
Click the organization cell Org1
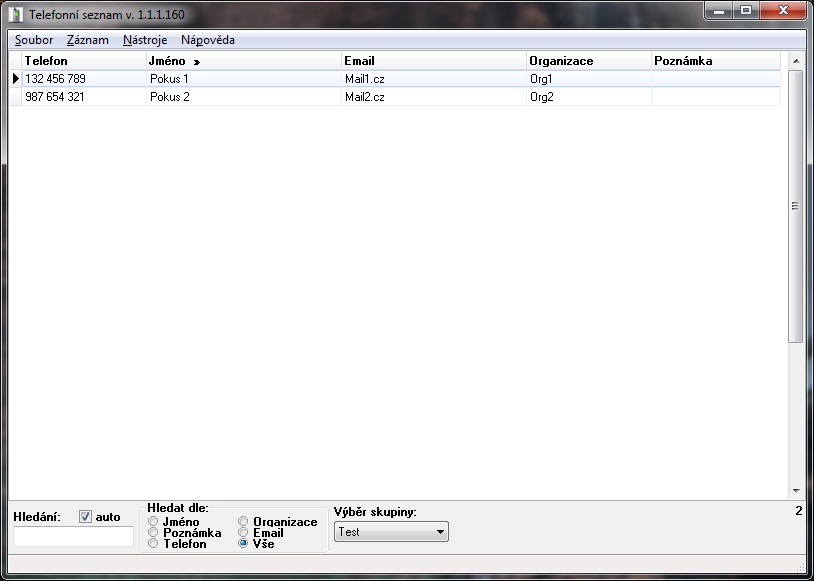coord(589,78)
